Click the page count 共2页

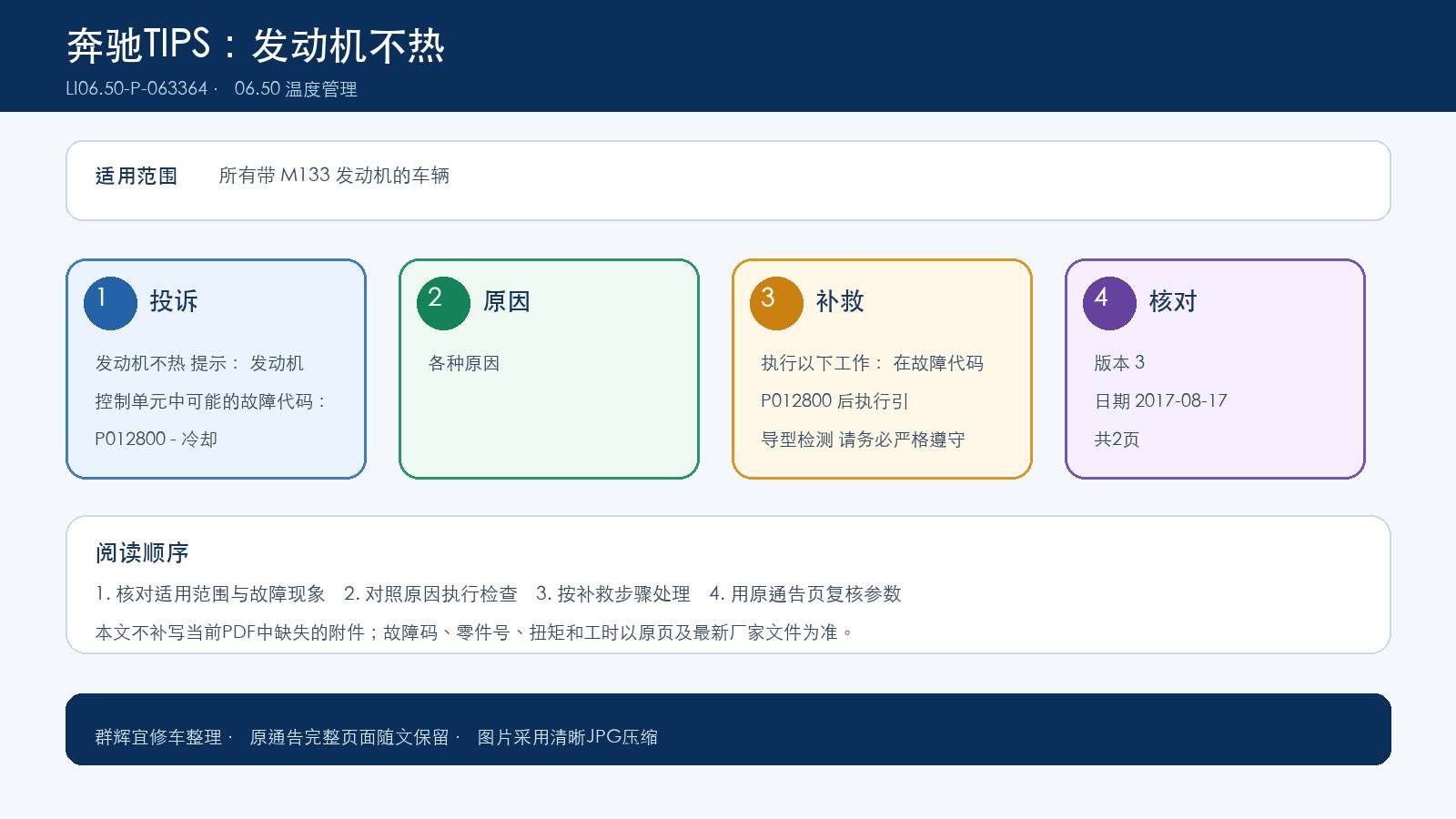1117,440
